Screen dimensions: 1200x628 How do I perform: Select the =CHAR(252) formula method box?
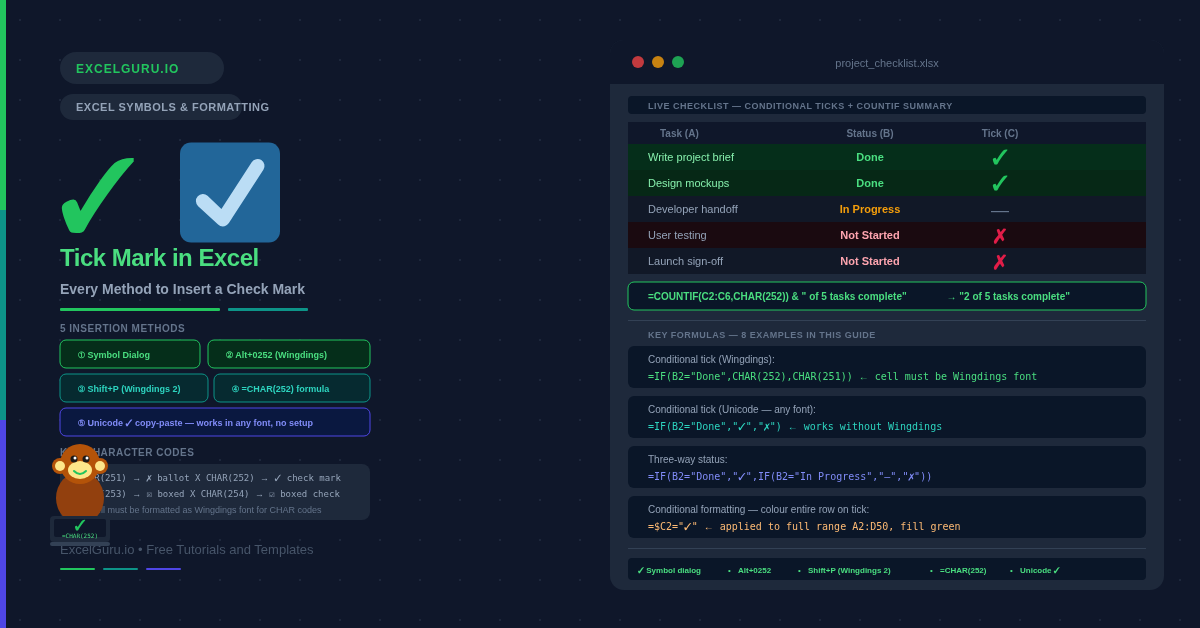pyautogui.click(x=292, y=388)
